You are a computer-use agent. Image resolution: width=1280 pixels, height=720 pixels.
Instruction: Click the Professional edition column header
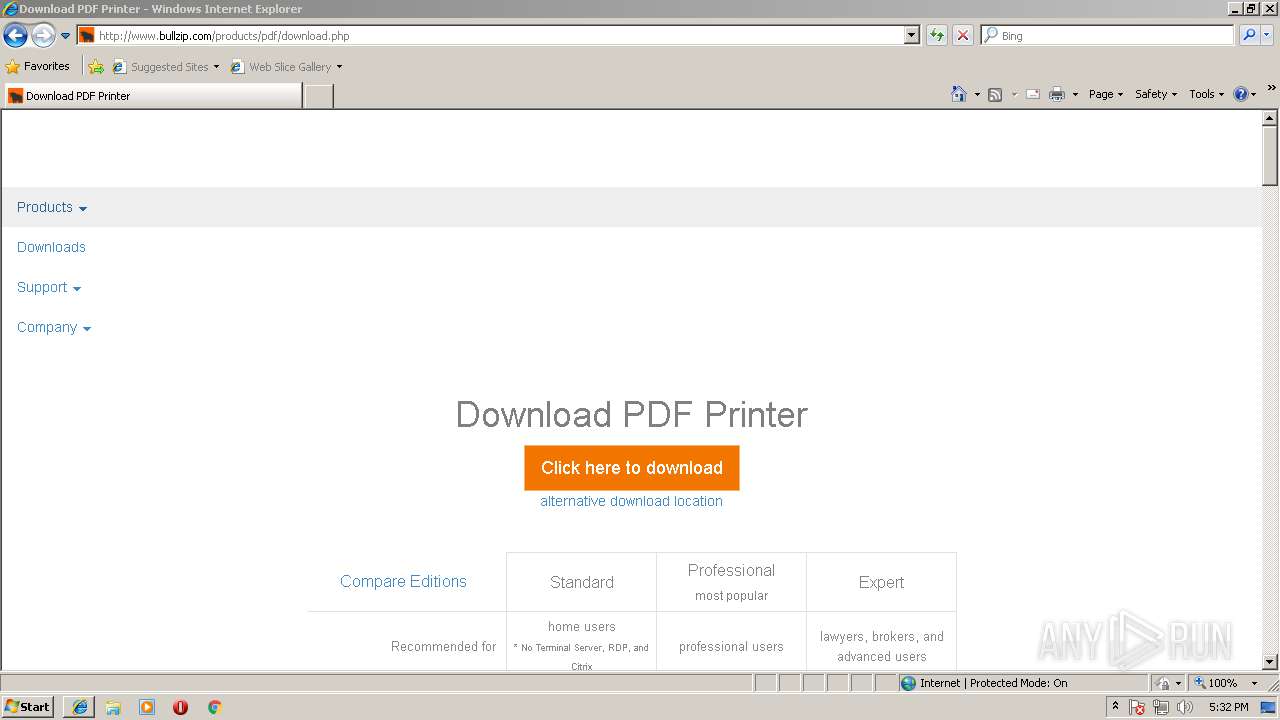pos(731,582)
